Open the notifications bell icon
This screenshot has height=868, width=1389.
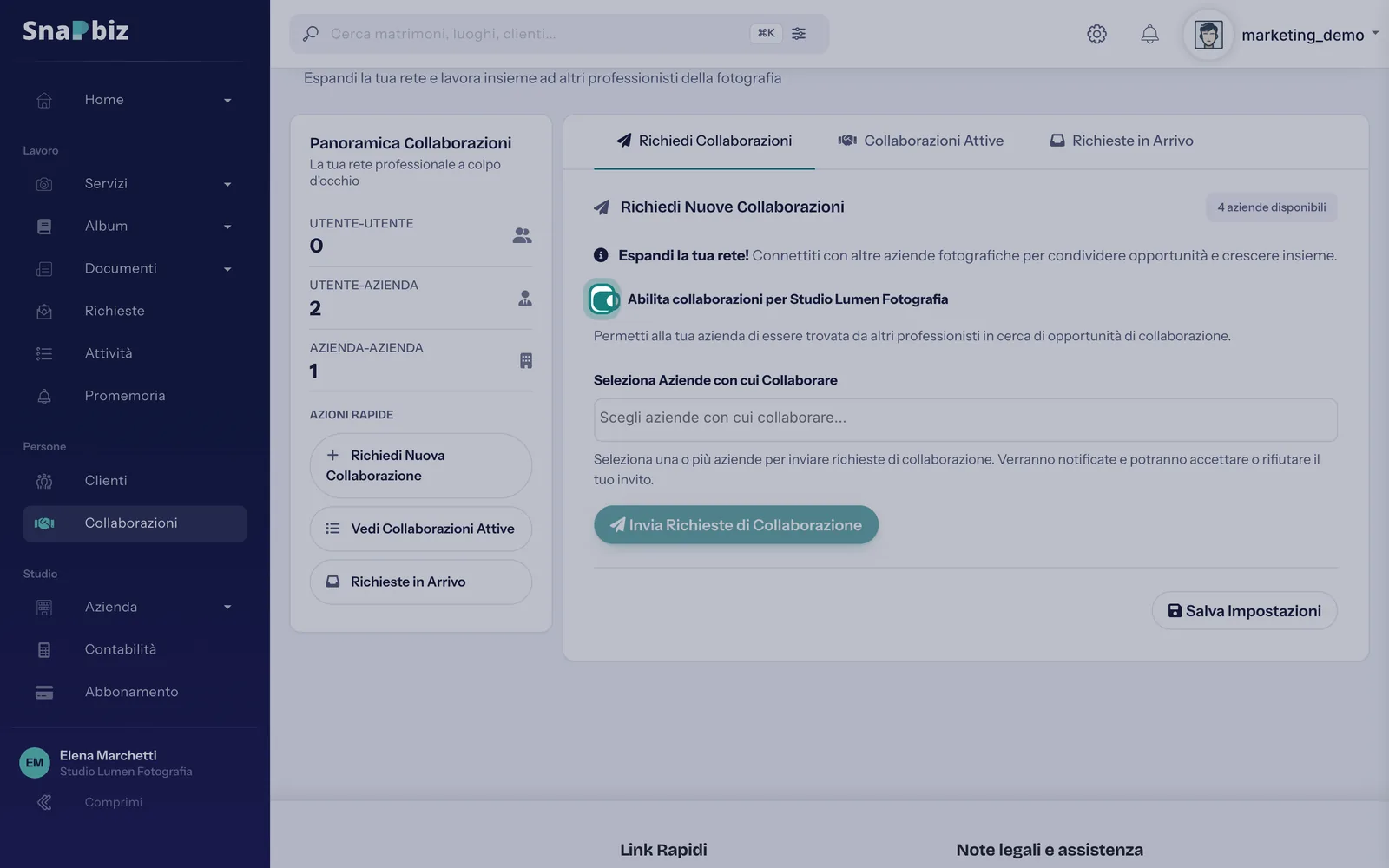click(x=1149, y=34)
